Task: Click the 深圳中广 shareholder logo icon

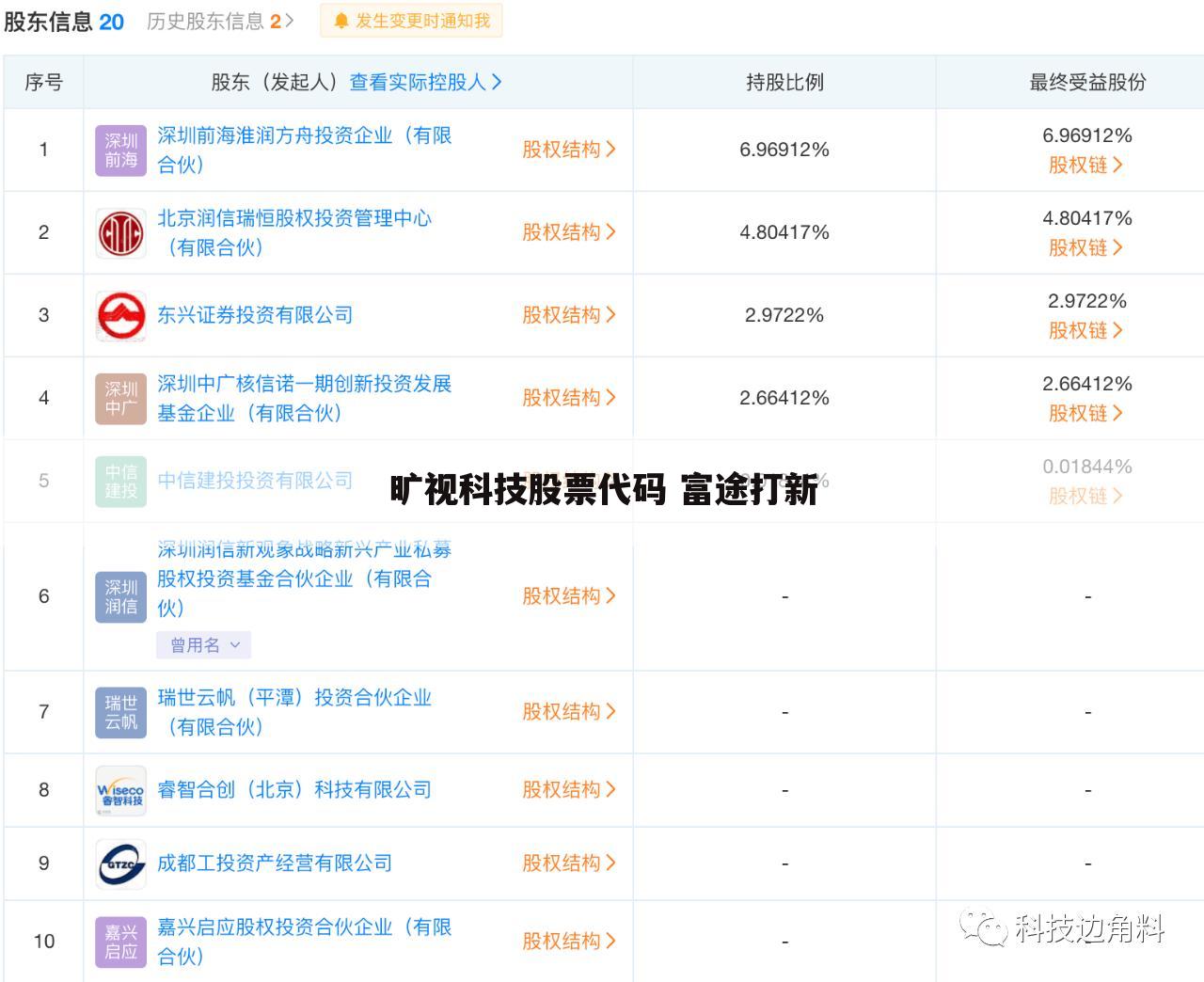Action: 120,398
